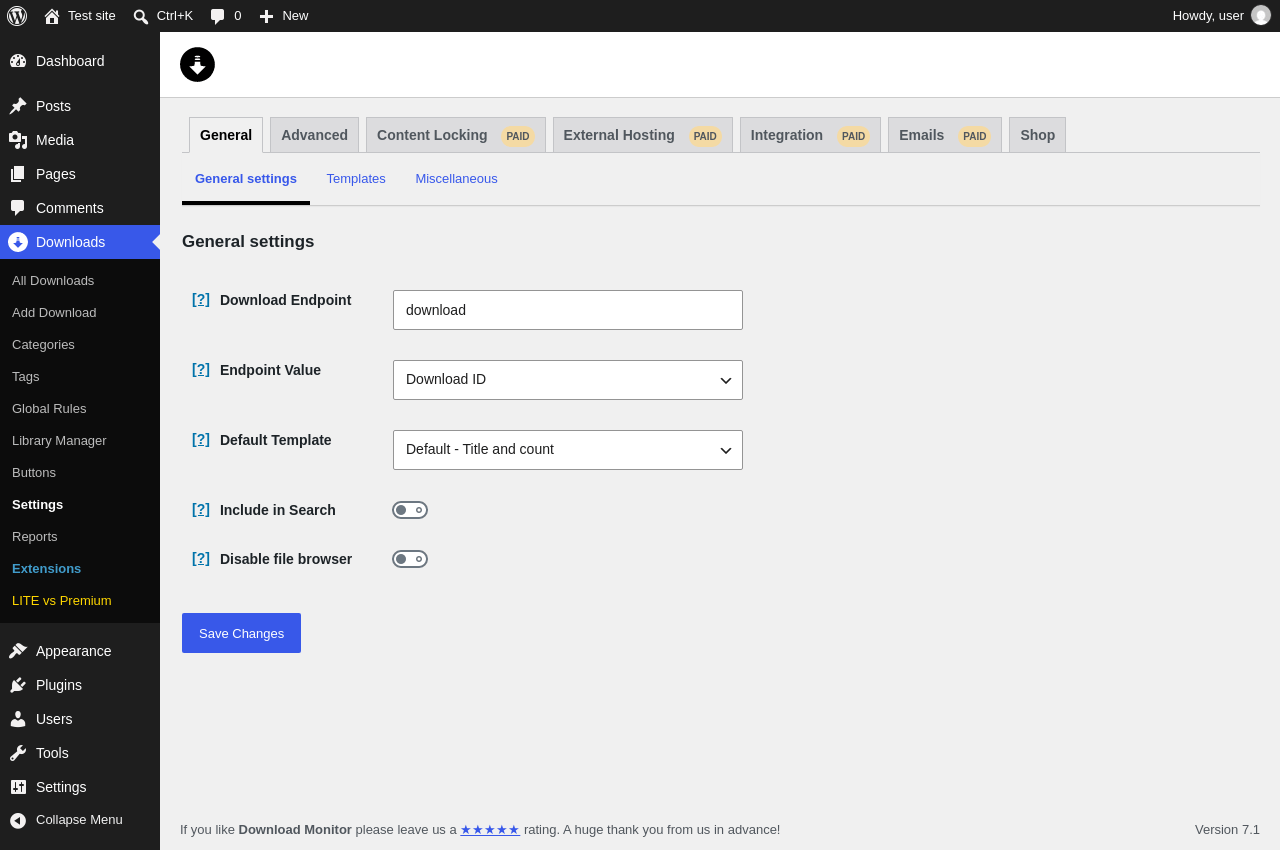
Task: Click the Plugins plug icon
Action: (x=18, y=685)
